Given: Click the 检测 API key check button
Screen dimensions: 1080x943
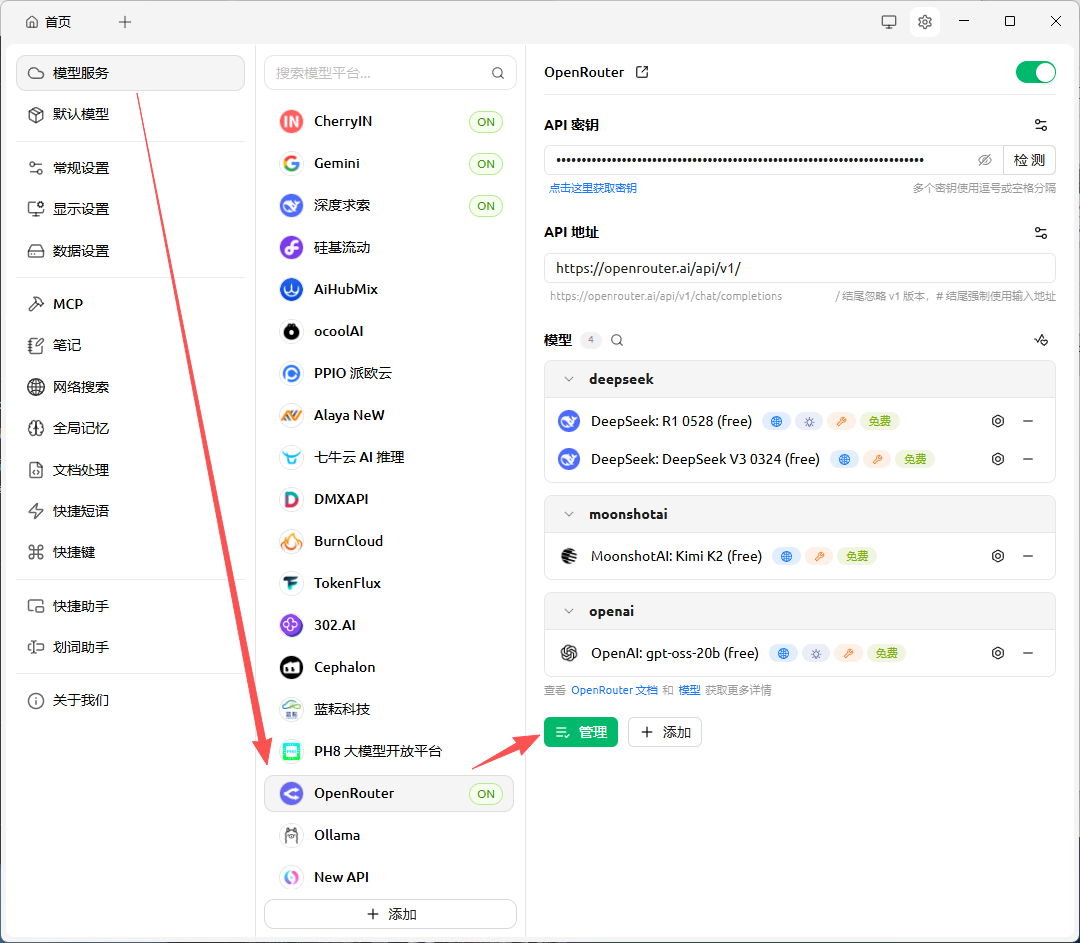Looking at the screenshot, I should tap(1029, 160).
